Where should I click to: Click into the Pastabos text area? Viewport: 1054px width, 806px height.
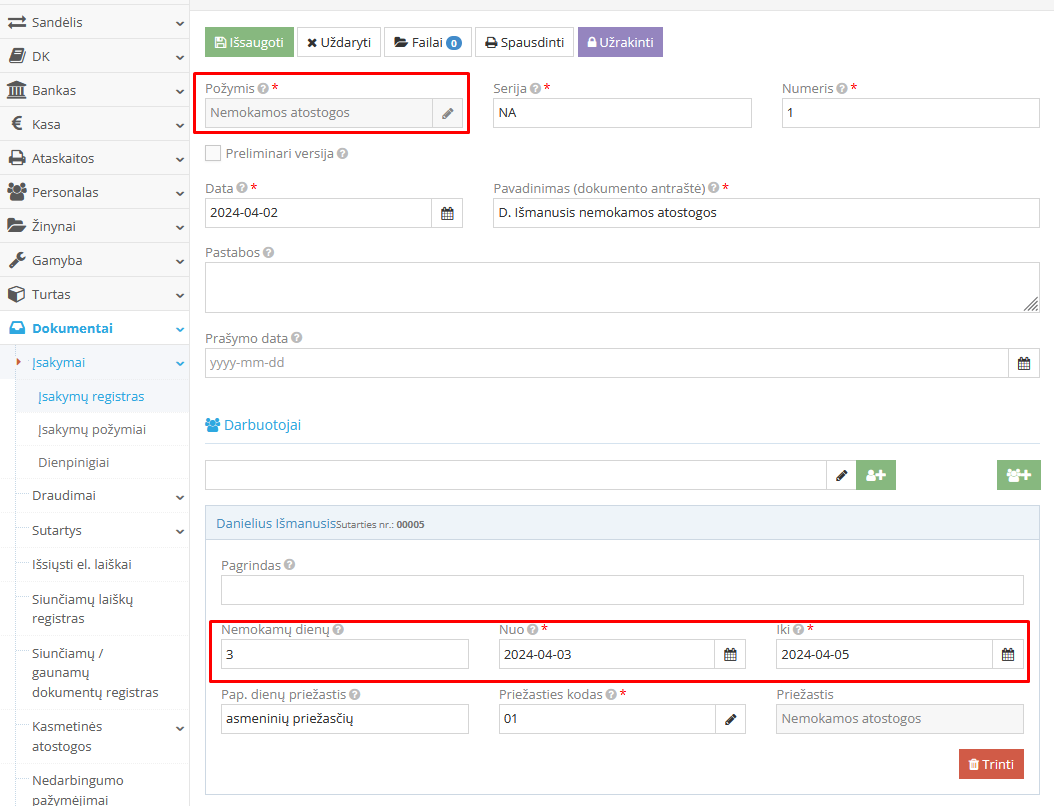(x=621, y=288)
